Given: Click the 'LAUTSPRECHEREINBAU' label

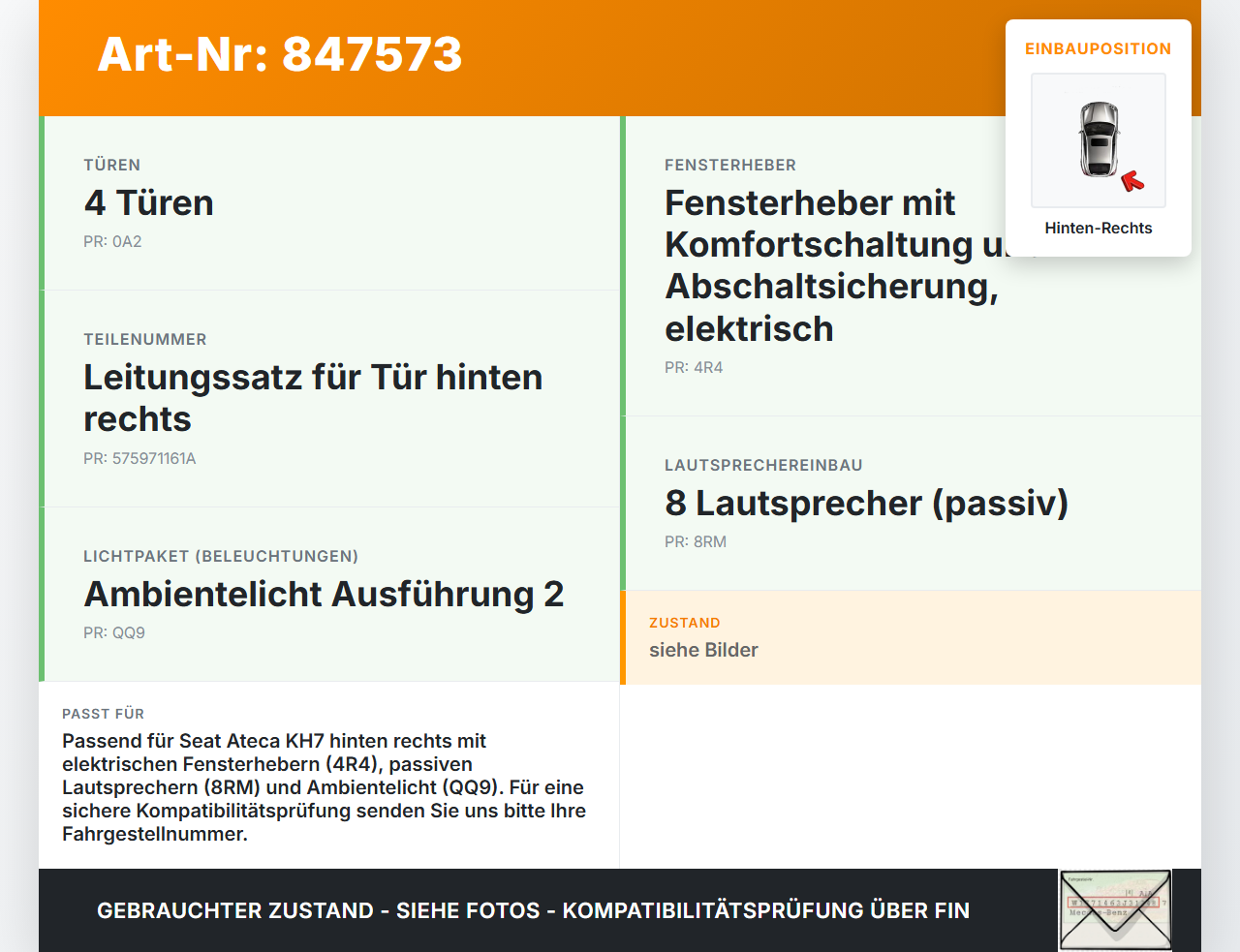Looking at the screenshot, I should pyautogui.click(x=763, y=465).
